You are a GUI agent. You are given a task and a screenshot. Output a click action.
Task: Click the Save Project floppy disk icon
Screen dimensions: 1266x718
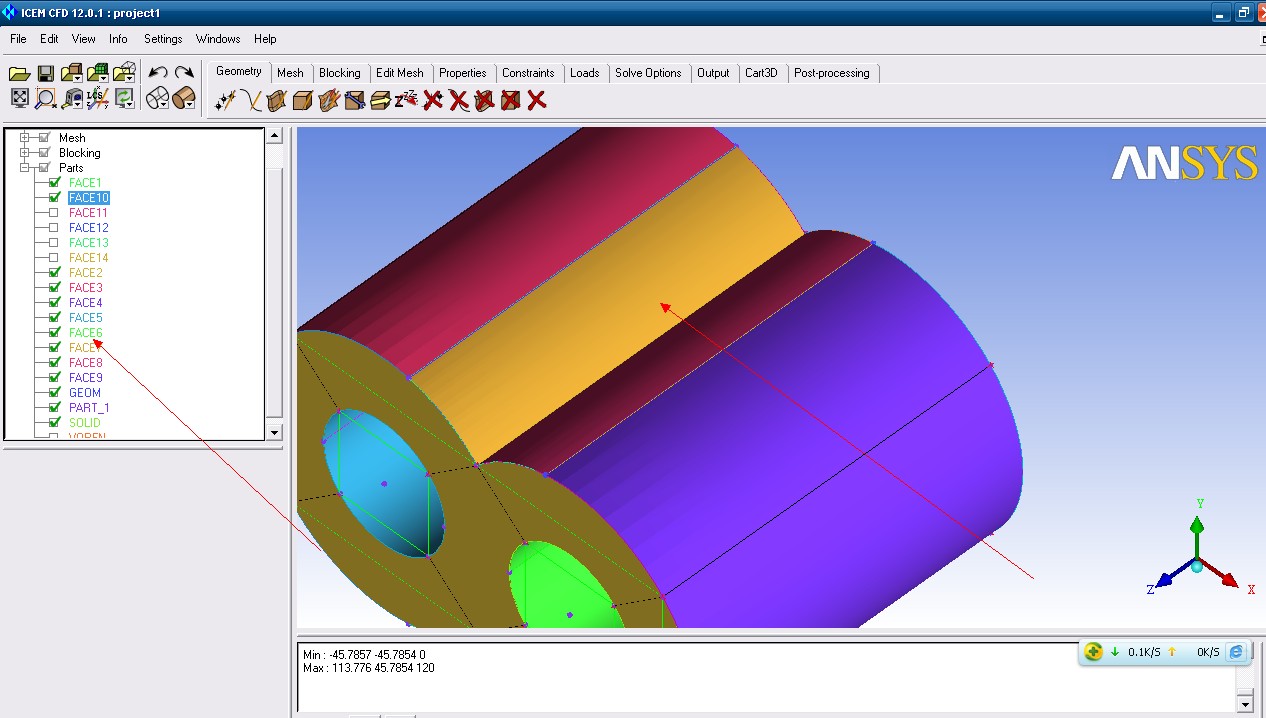45,73
